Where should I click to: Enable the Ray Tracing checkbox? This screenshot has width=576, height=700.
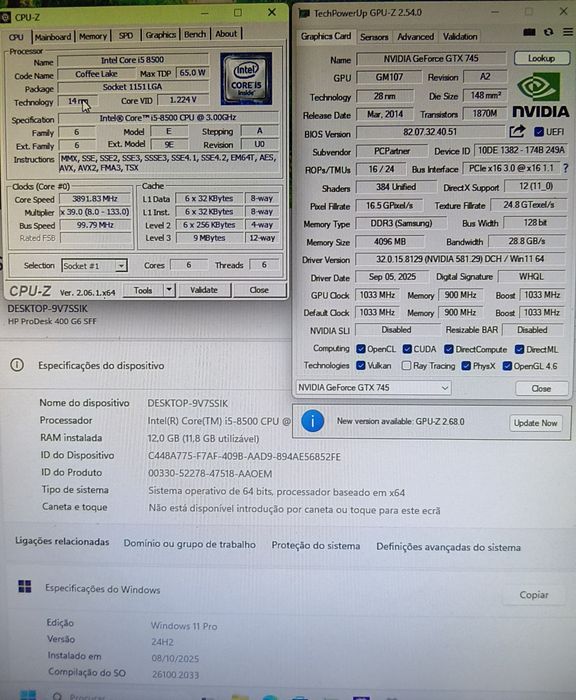[x=406, y=366]
